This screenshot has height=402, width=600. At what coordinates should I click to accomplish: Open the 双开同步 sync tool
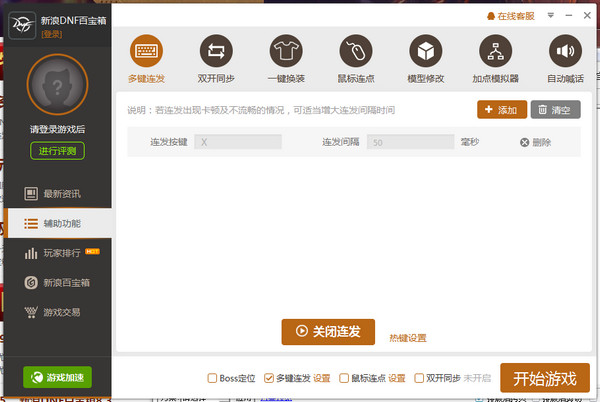(x=216, y=50)
